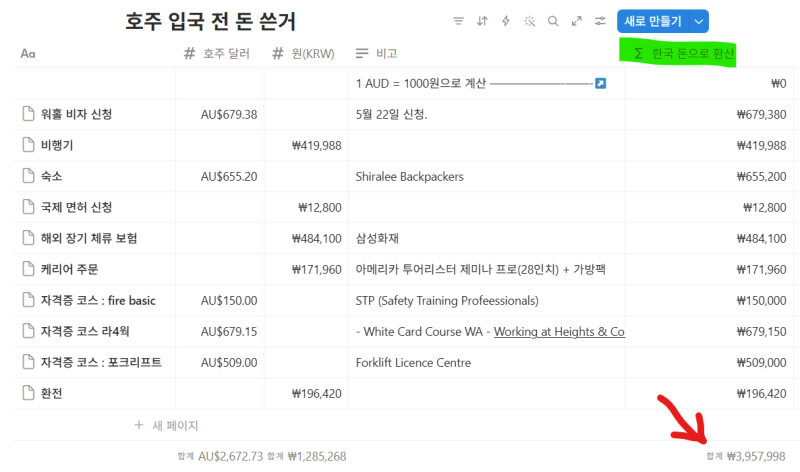
Task: Click the AI sparkle icon in toolbar
Action: 530,21
